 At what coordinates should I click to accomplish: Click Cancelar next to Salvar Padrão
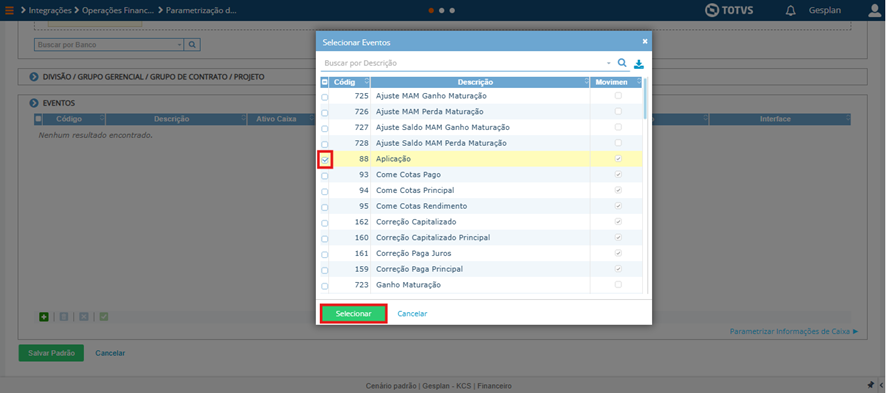click(110, 353)
